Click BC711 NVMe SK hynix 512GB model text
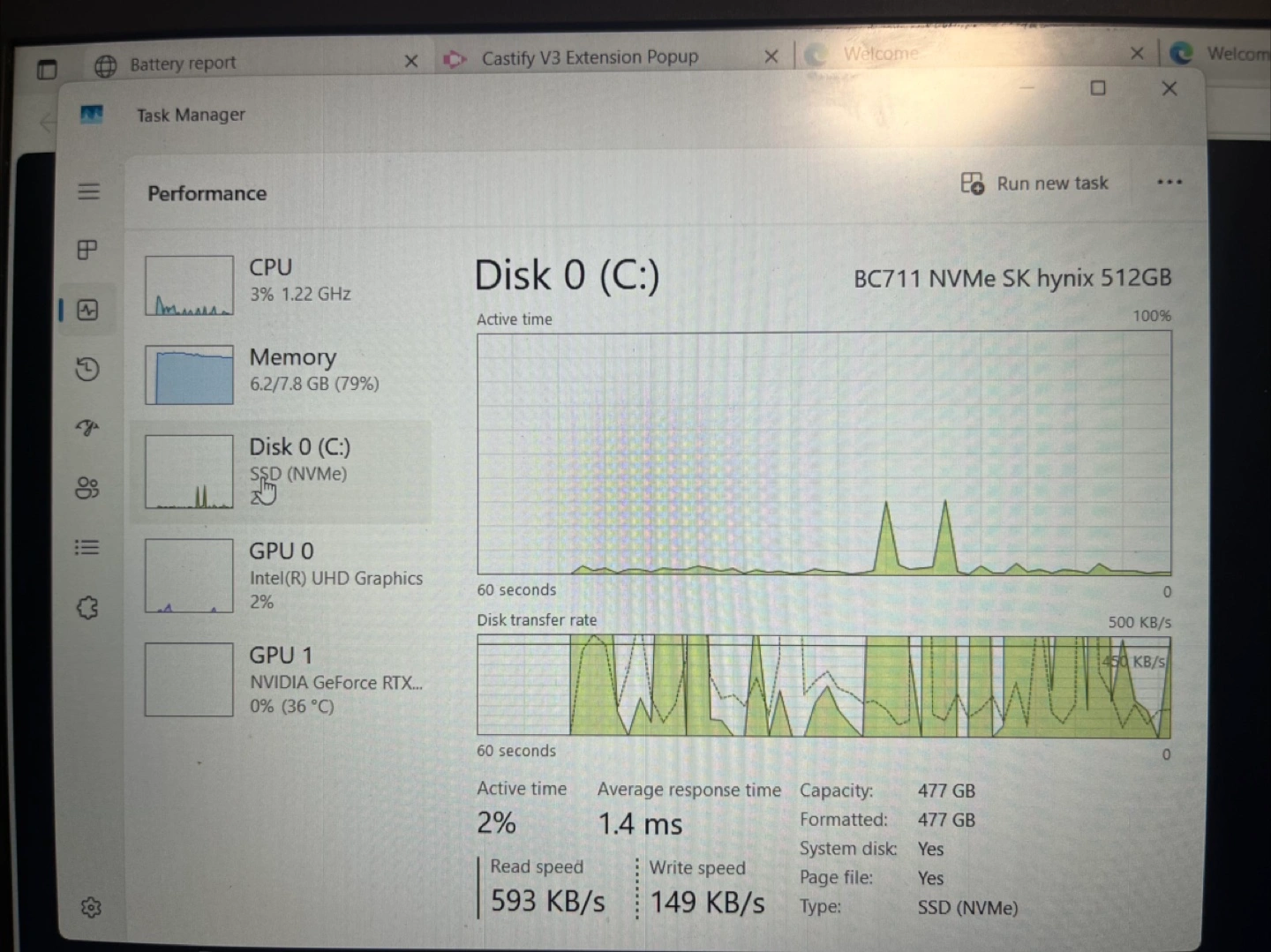 click(1012, 279)
